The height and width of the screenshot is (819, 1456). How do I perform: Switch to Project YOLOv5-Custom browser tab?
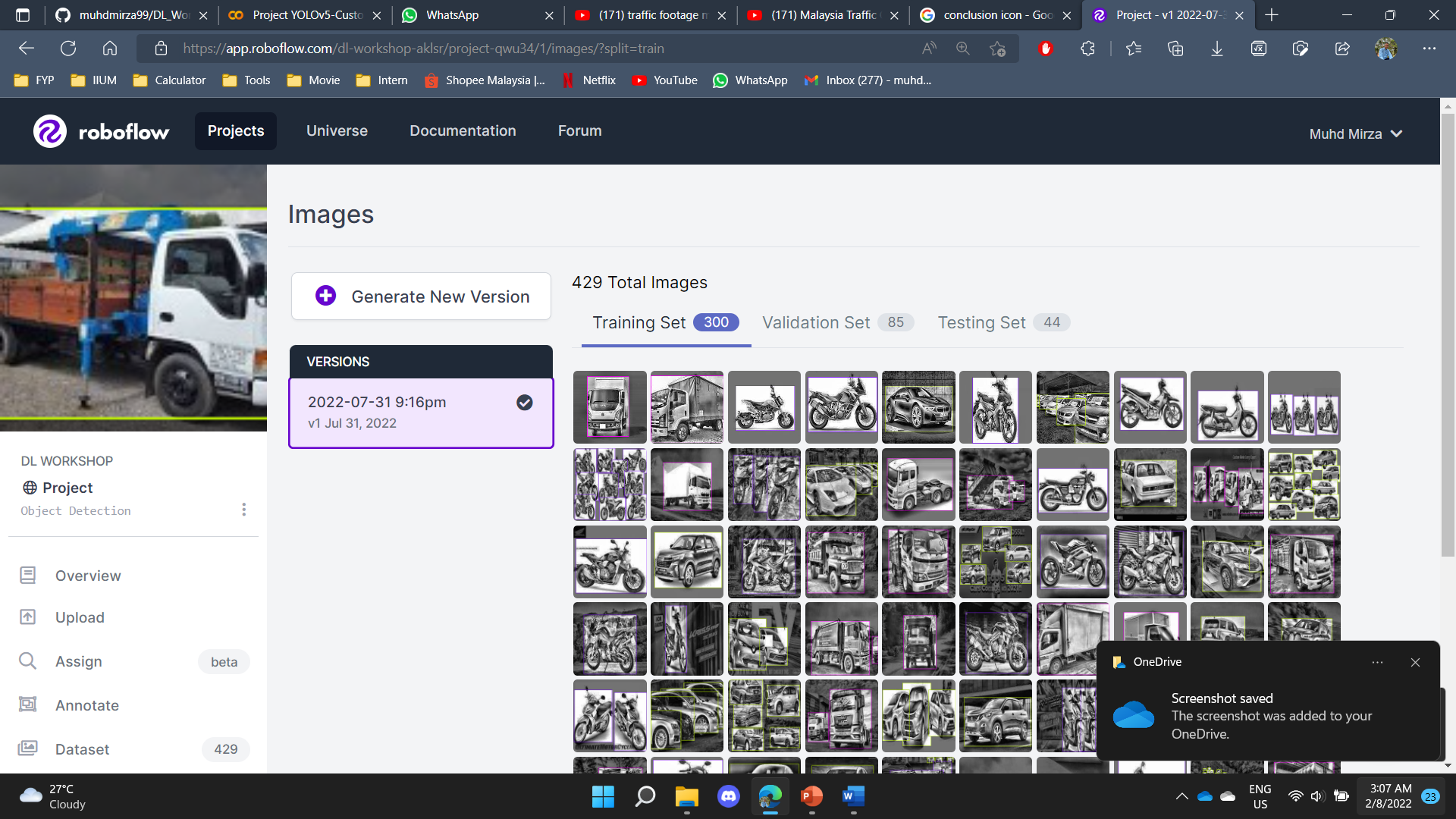coord(305,15)
